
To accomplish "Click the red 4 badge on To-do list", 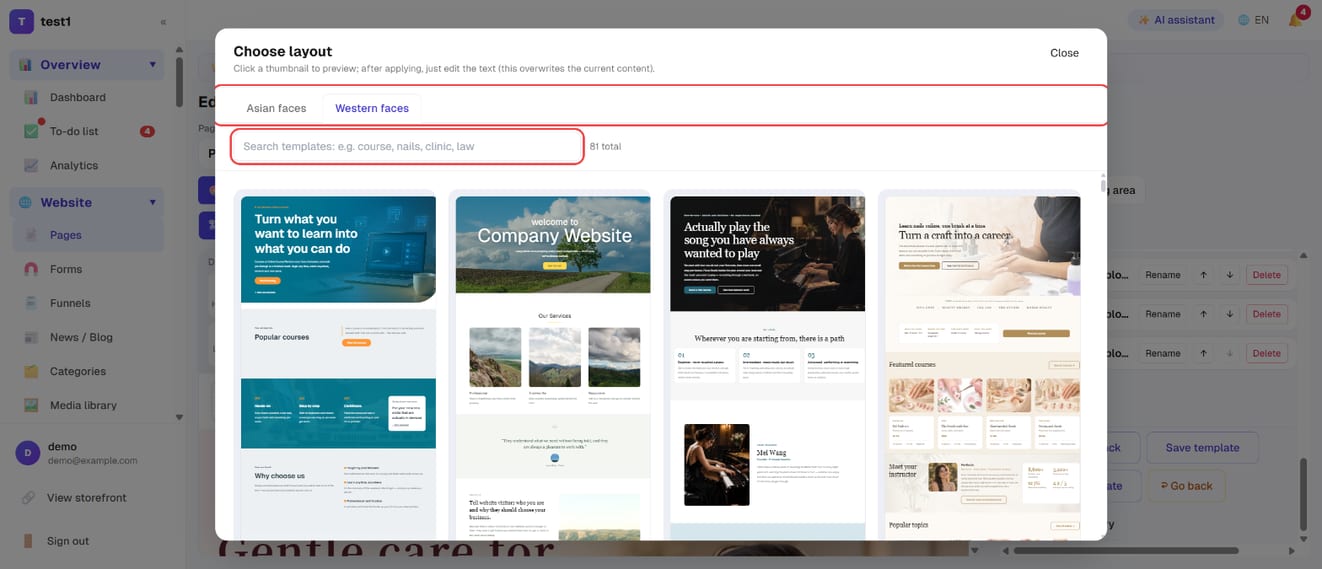I will [147, 131].
